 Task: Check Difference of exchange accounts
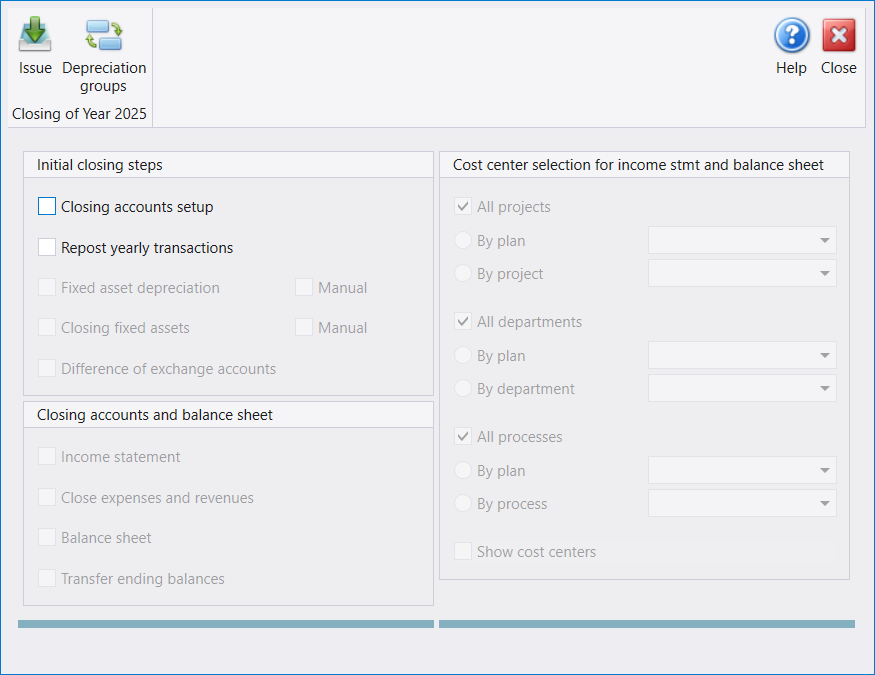pyautogui.click(x=47, y=369)
